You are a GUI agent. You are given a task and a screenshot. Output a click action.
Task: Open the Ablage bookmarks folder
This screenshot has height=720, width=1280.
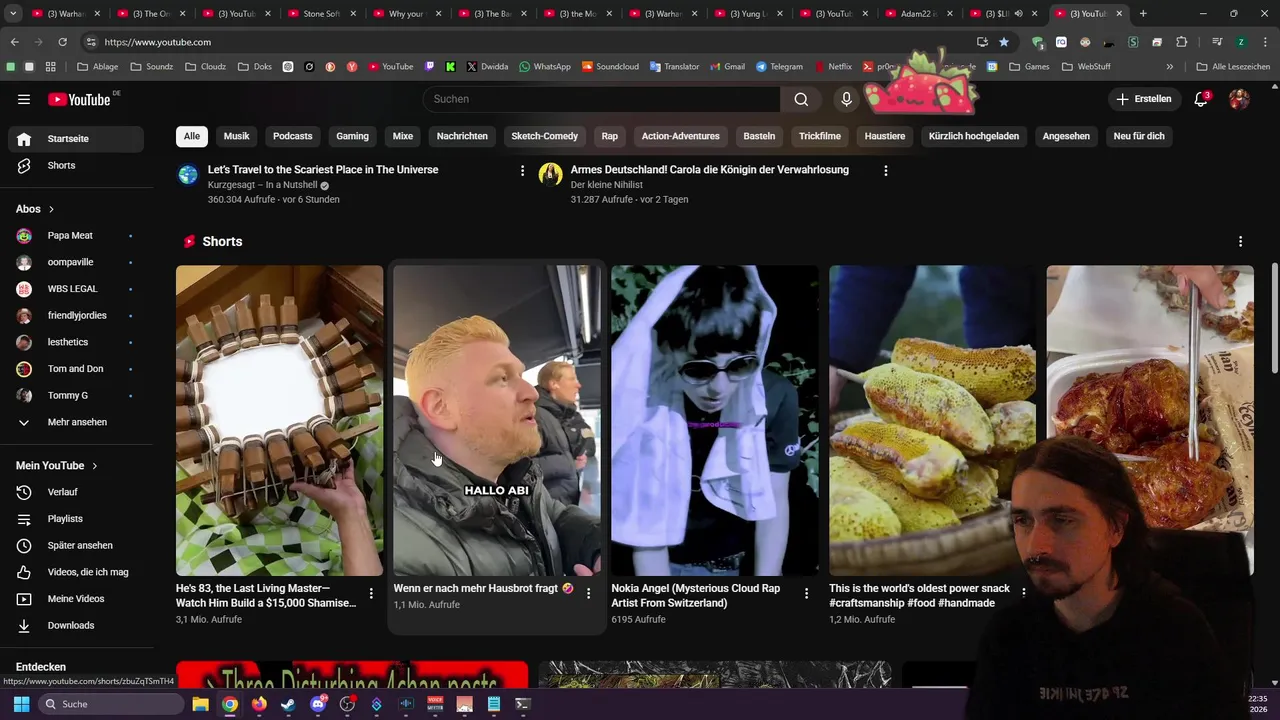tap(98, 67)
